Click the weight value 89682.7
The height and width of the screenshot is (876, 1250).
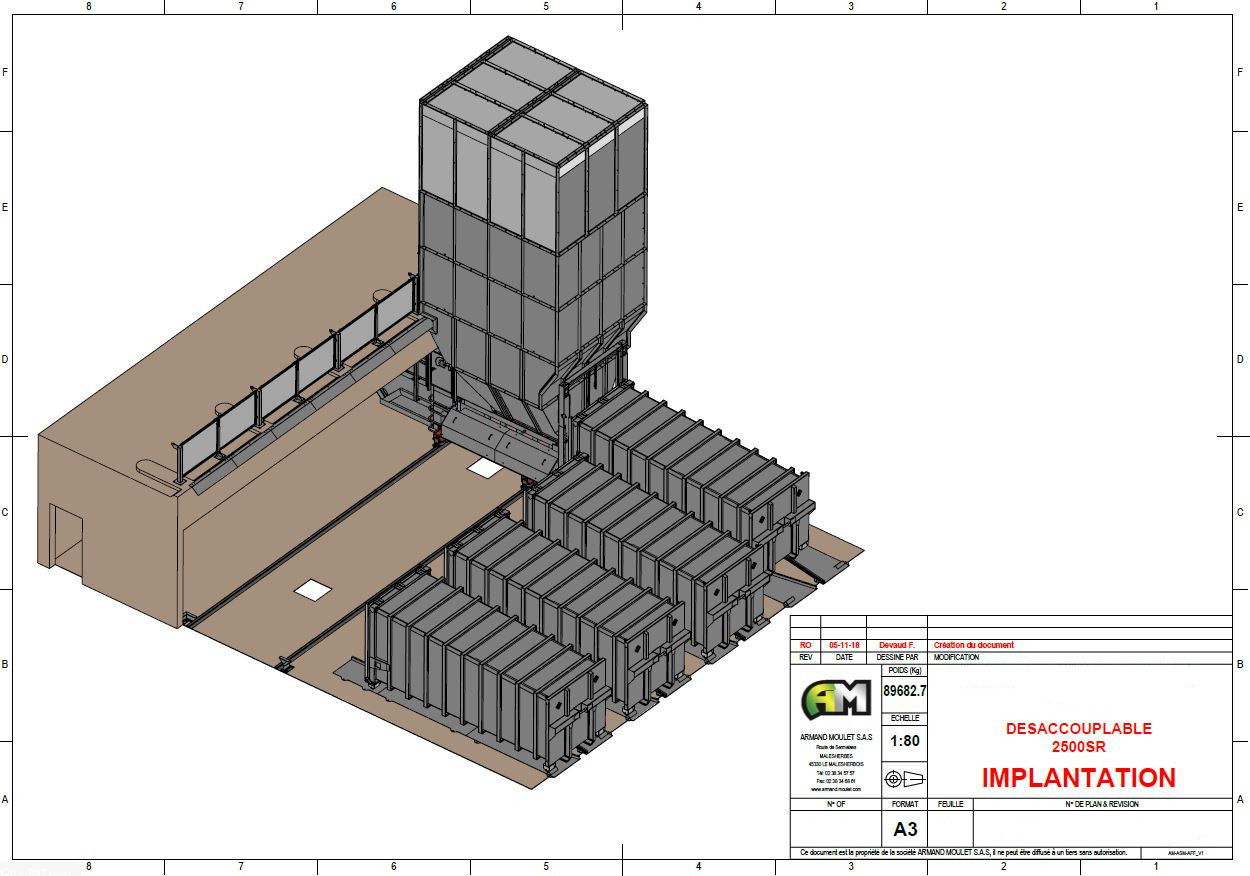[905, 691]
